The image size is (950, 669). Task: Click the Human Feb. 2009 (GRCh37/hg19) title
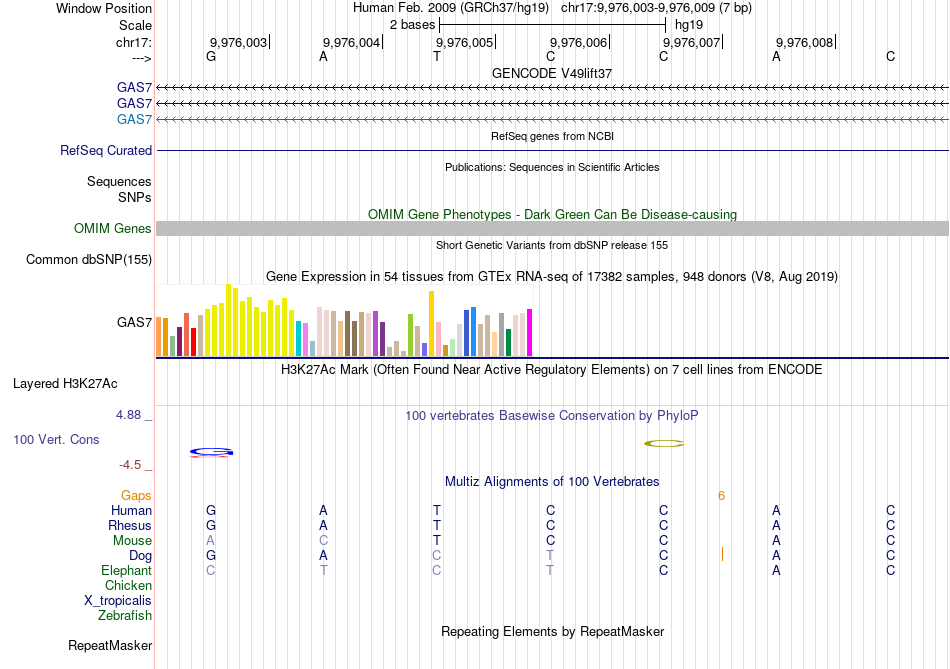pos(451,8)
